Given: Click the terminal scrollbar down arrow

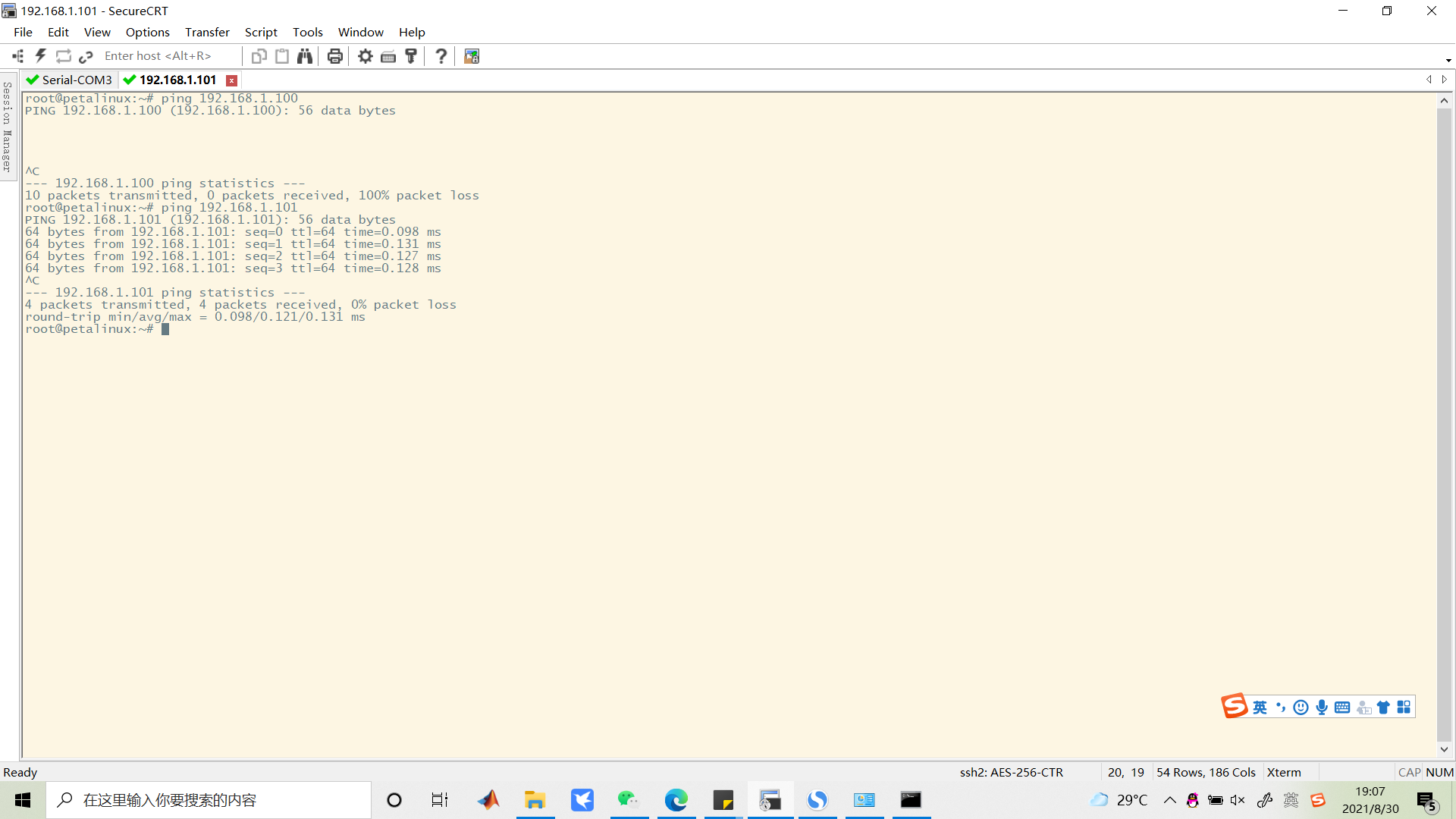Looking at the screenshot, I should click(1444, 749).
